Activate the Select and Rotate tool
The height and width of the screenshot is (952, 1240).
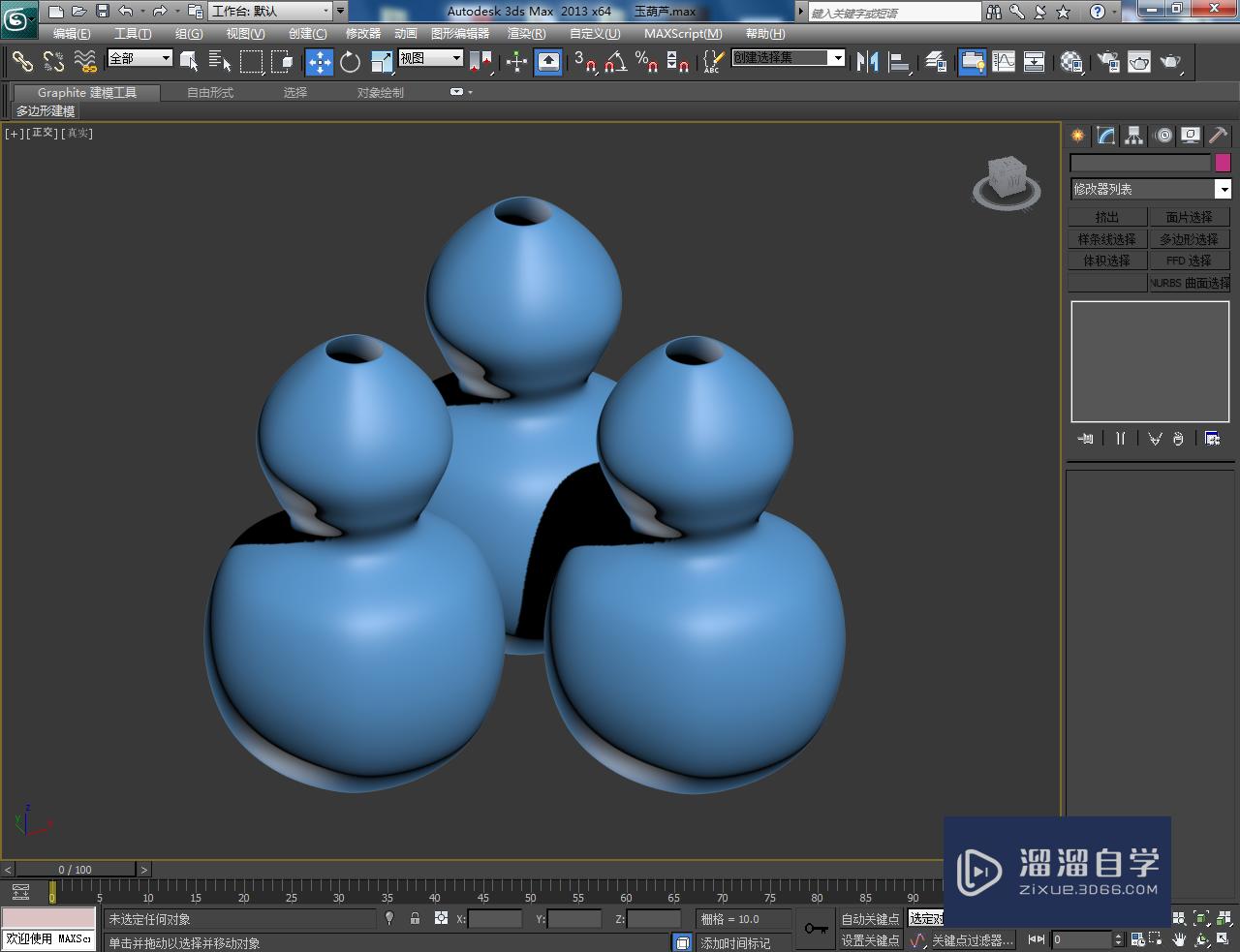(350, 62)
